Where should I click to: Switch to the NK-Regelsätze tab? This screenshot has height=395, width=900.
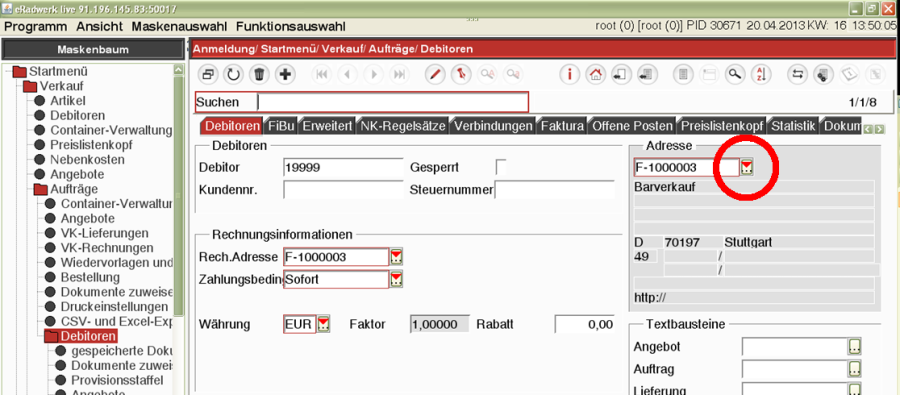[x=403, y=126]
